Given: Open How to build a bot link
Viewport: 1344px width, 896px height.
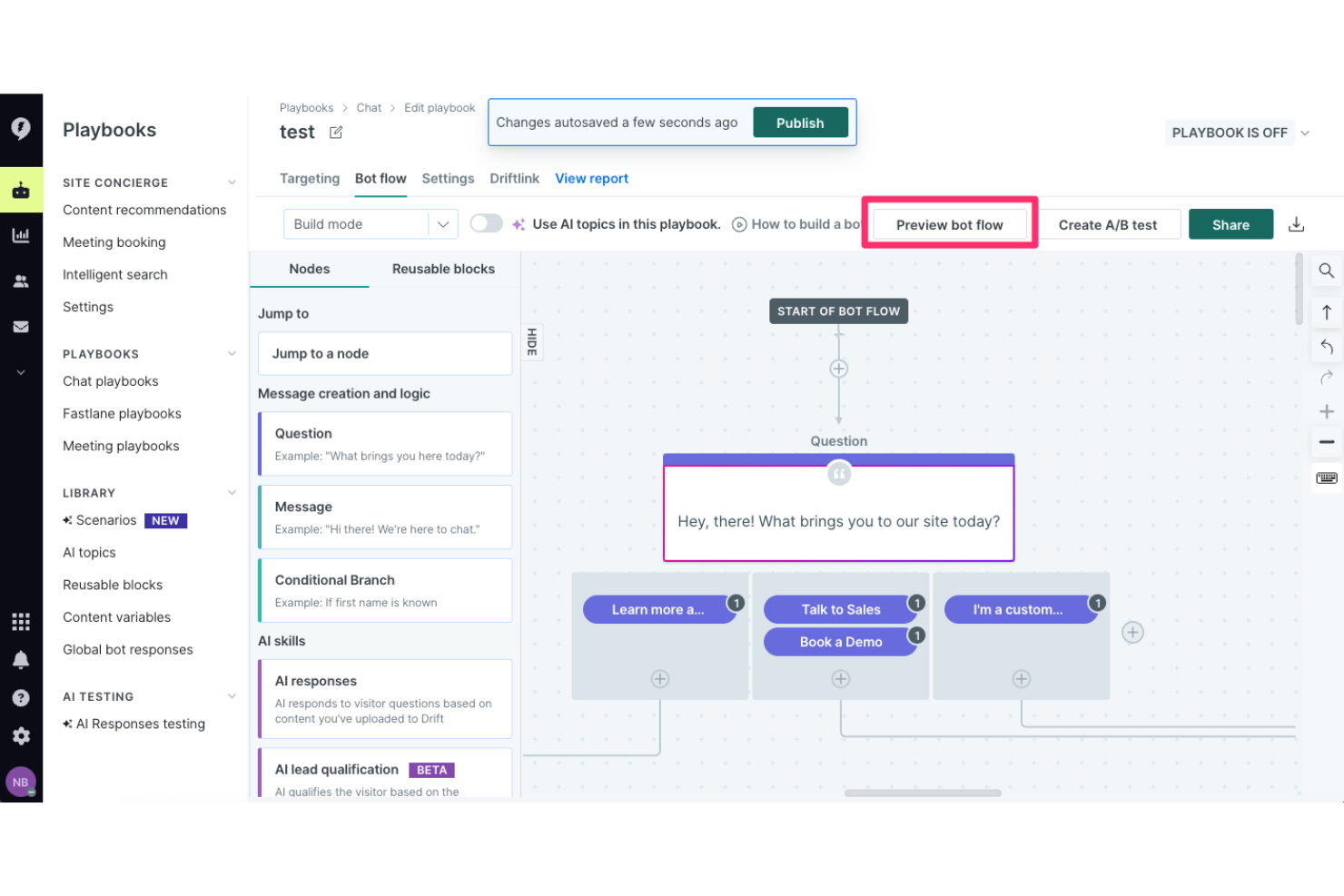Looking at the screenshot, I should pyautogui.click(x=797, y=224).
